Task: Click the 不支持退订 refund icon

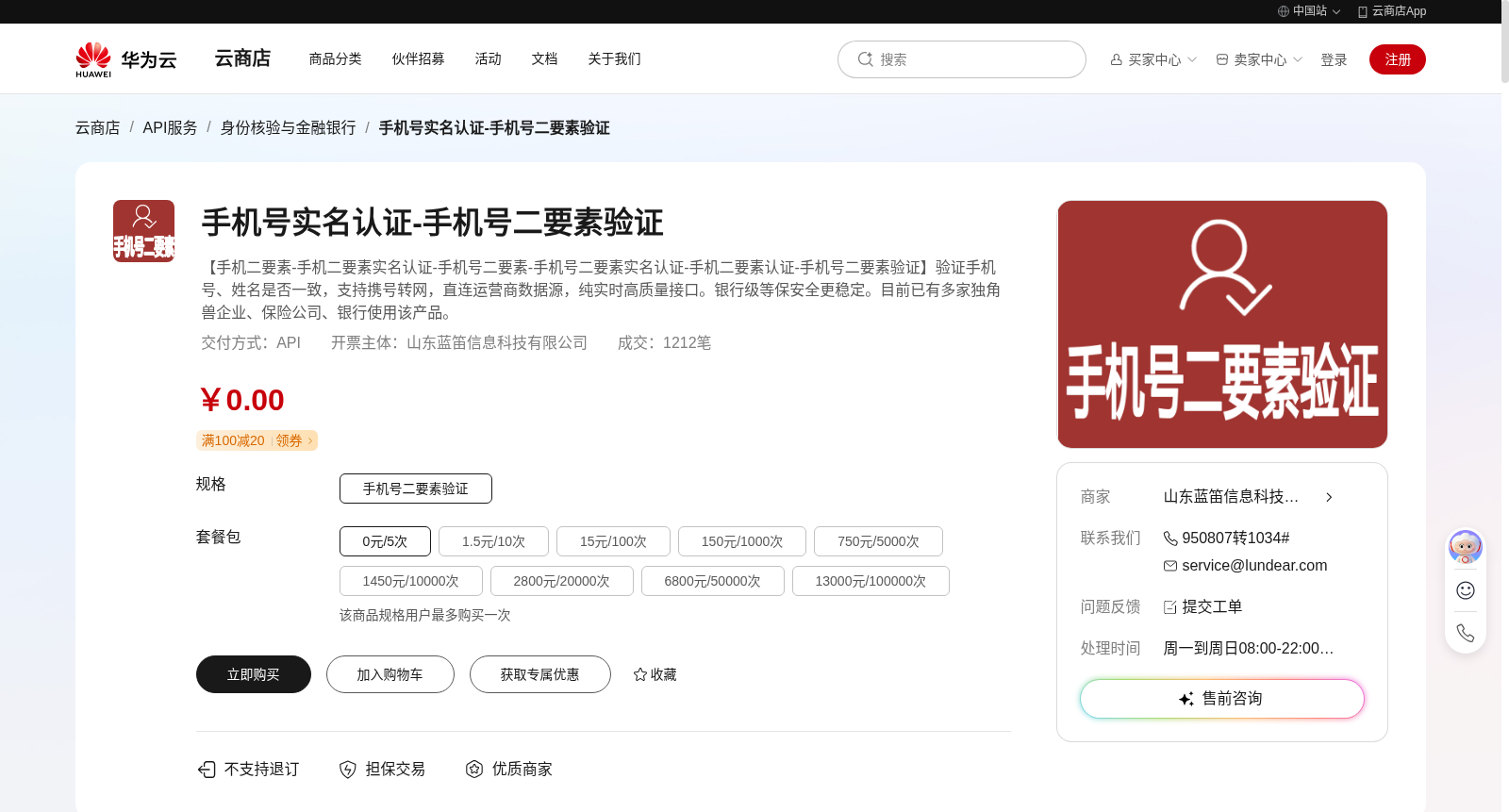Action: 207,770
